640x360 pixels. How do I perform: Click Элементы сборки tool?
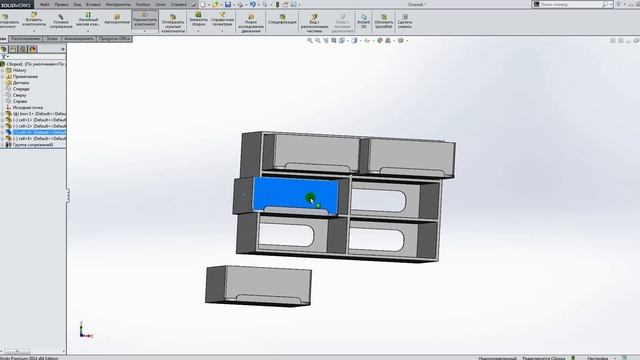[198, 20]
